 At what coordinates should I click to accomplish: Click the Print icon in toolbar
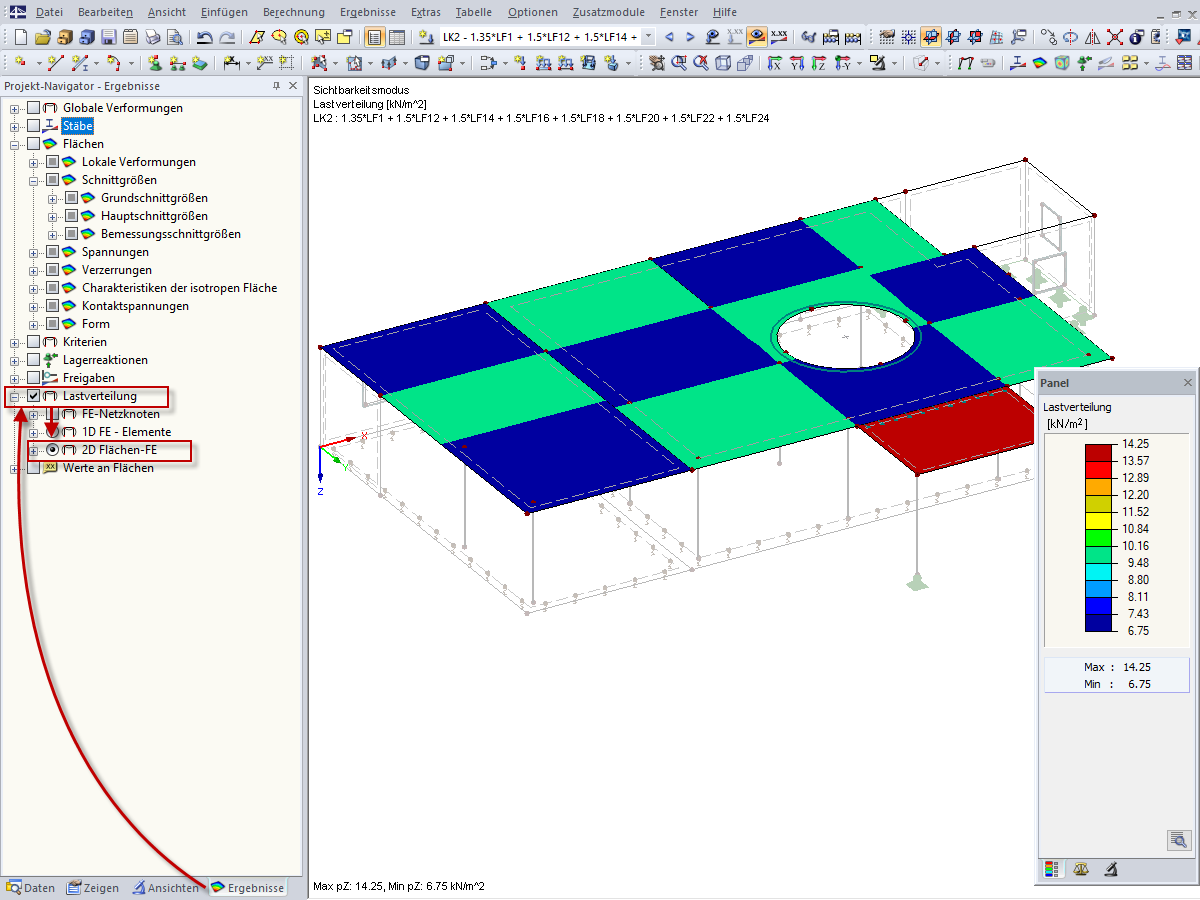tap(152, 37)
